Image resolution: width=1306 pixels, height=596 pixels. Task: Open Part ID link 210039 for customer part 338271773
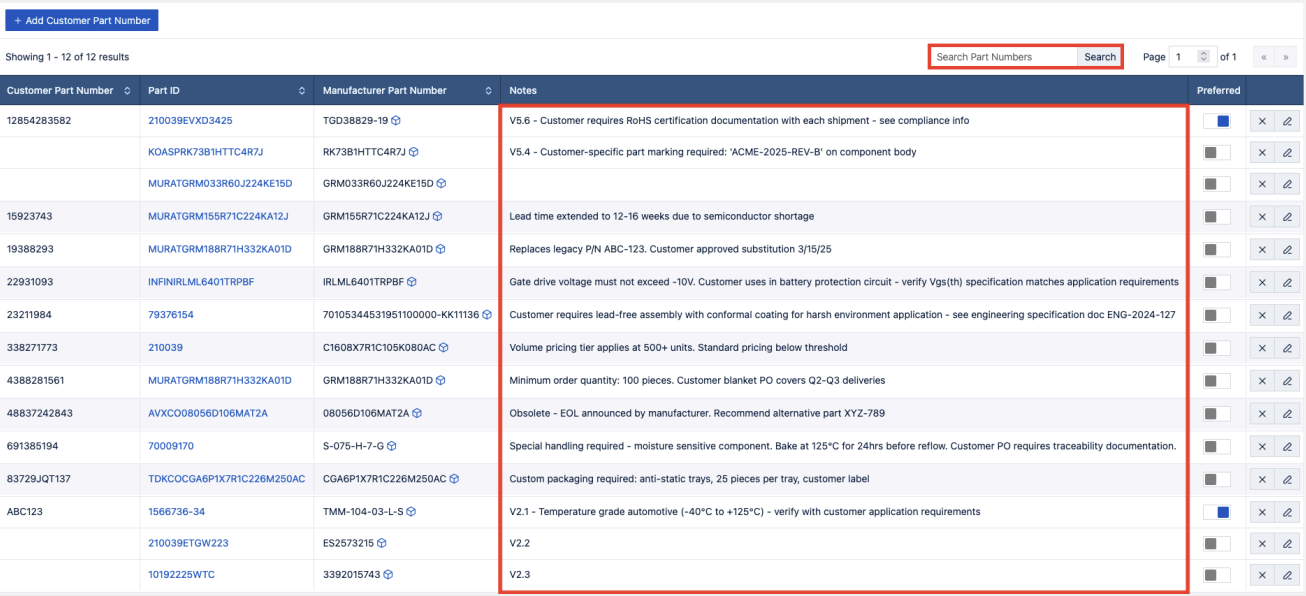165,348
